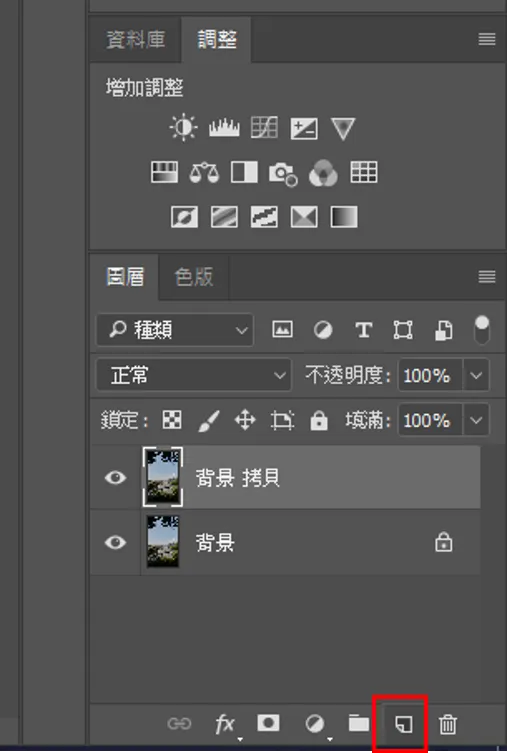Create a new layer
This screenshot has height=753, width=507.
(403, 724)
